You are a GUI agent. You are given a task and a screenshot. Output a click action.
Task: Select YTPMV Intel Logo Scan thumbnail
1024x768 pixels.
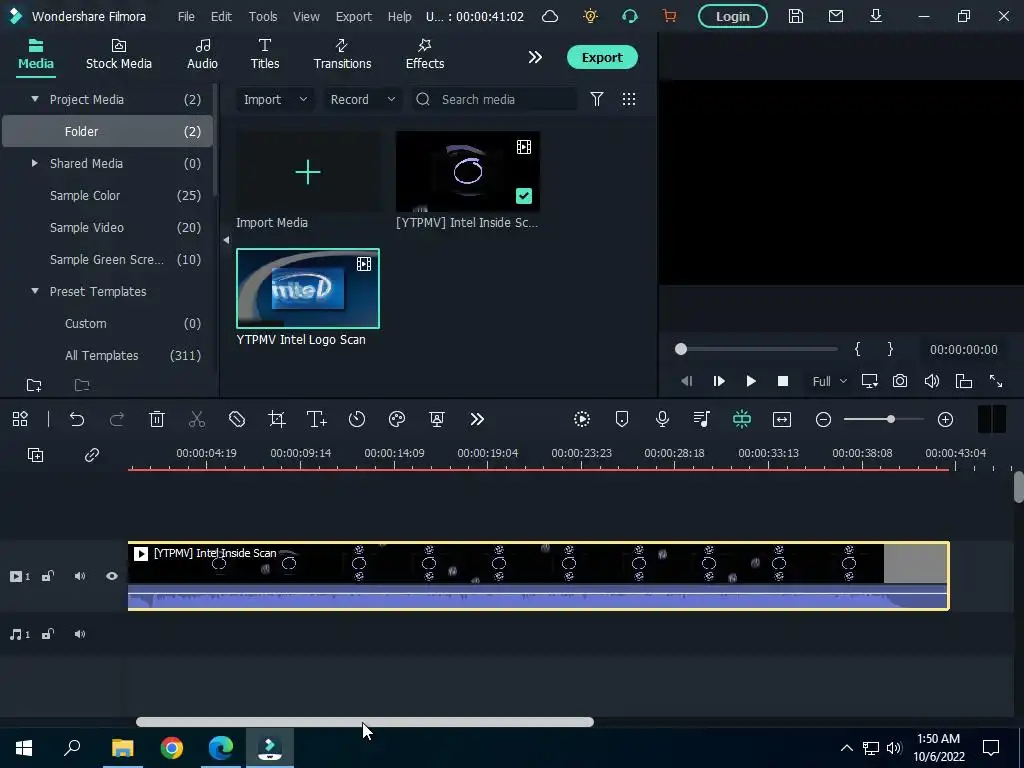pyautogui.click(x=308, y=288)
